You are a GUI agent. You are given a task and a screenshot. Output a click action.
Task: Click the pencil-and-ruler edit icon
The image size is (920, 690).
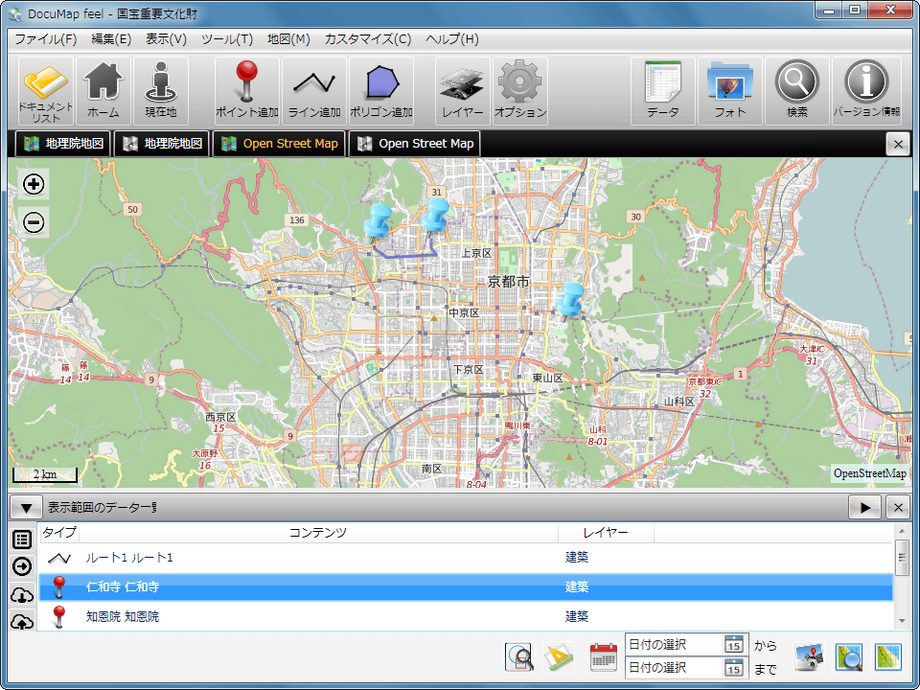click(x=559, y=657)
